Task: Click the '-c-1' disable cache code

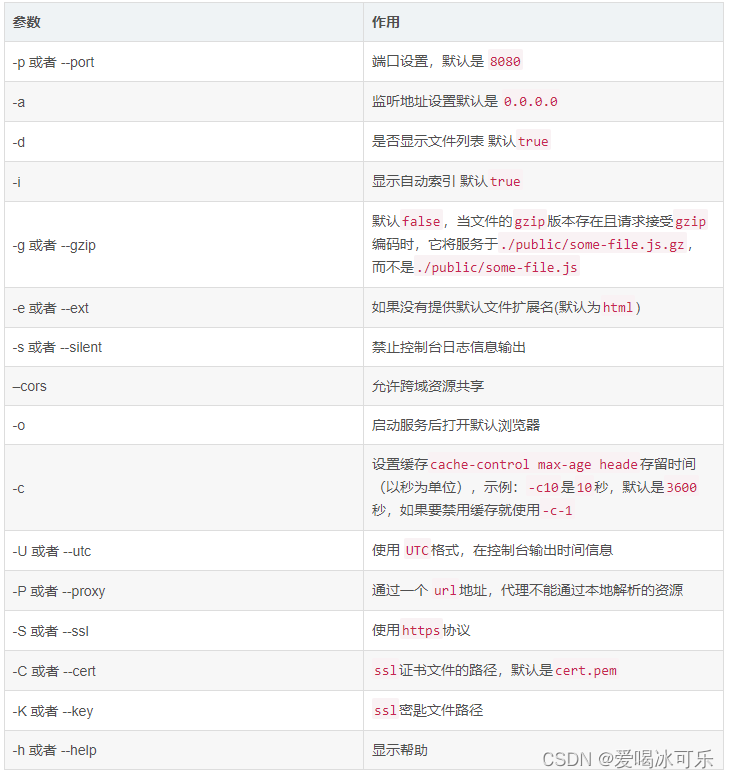Action: point(557,511)
